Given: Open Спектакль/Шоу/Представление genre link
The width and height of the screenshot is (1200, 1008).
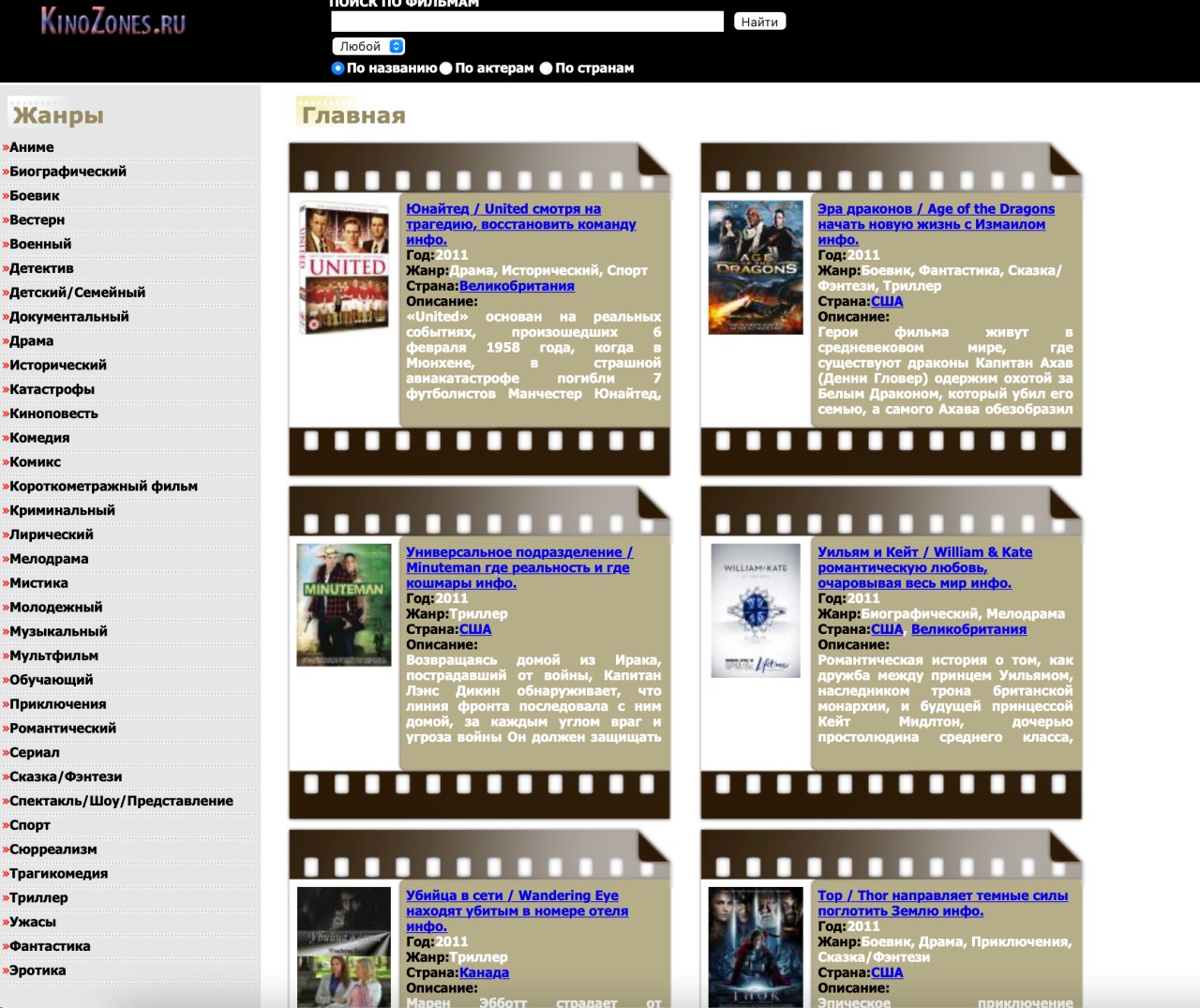Looking at the screenshot, I should tap(121, 801).
